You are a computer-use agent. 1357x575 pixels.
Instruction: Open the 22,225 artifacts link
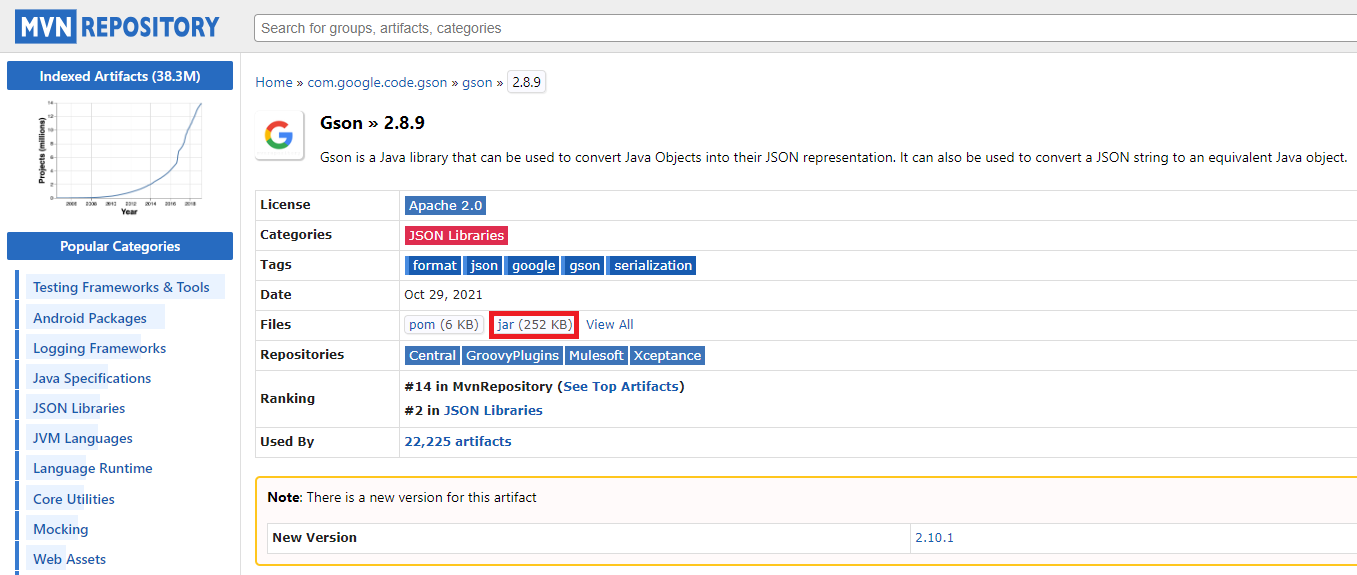coord(458,441)
